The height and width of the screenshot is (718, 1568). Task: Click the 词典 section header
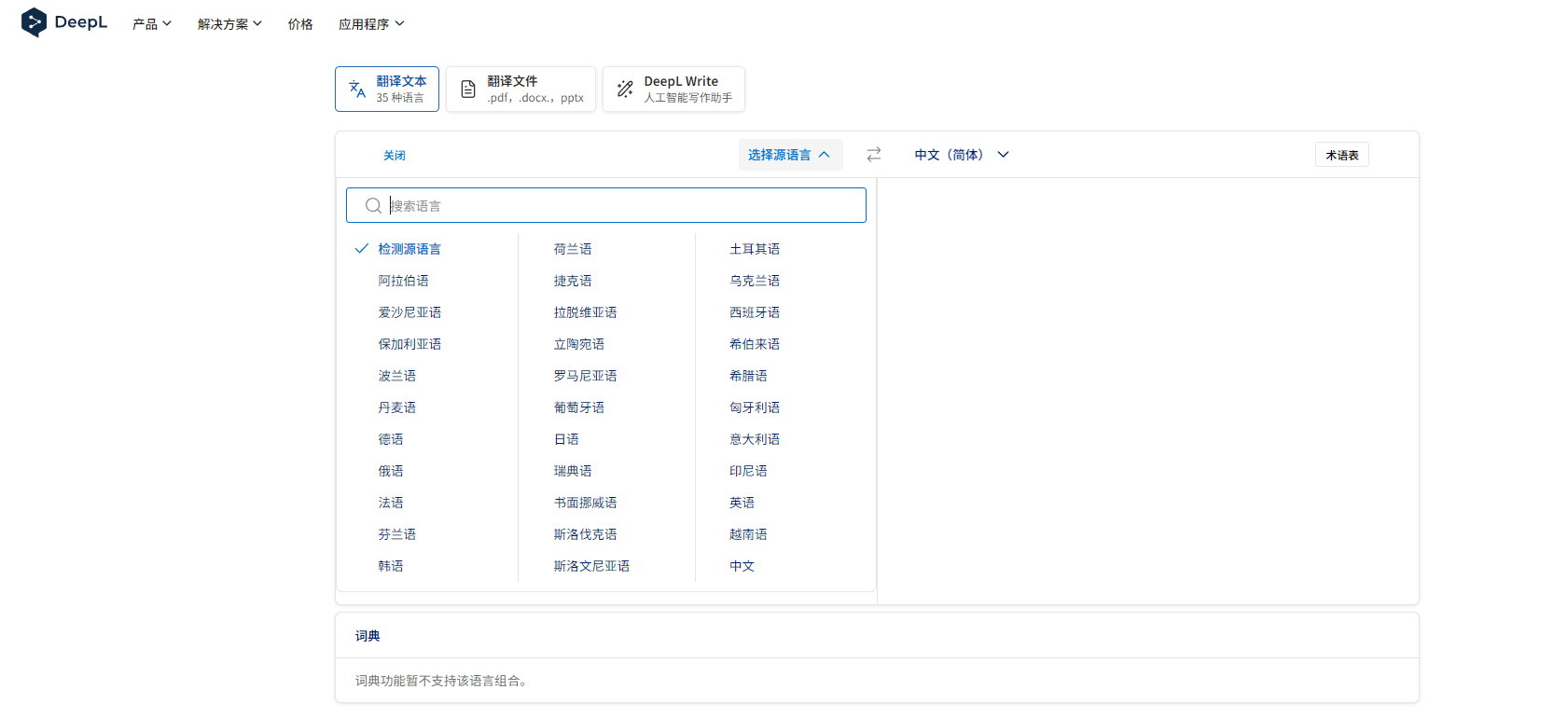click(368, 636)
